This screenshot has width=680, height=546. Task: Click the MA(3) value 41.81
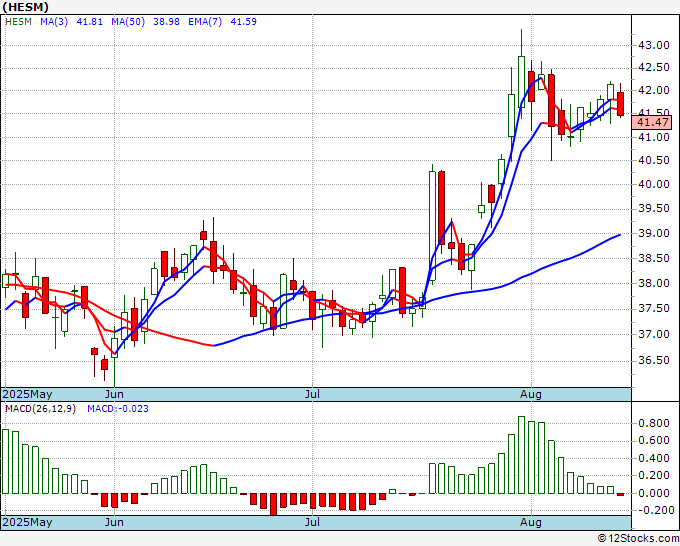tap(89, 21)
